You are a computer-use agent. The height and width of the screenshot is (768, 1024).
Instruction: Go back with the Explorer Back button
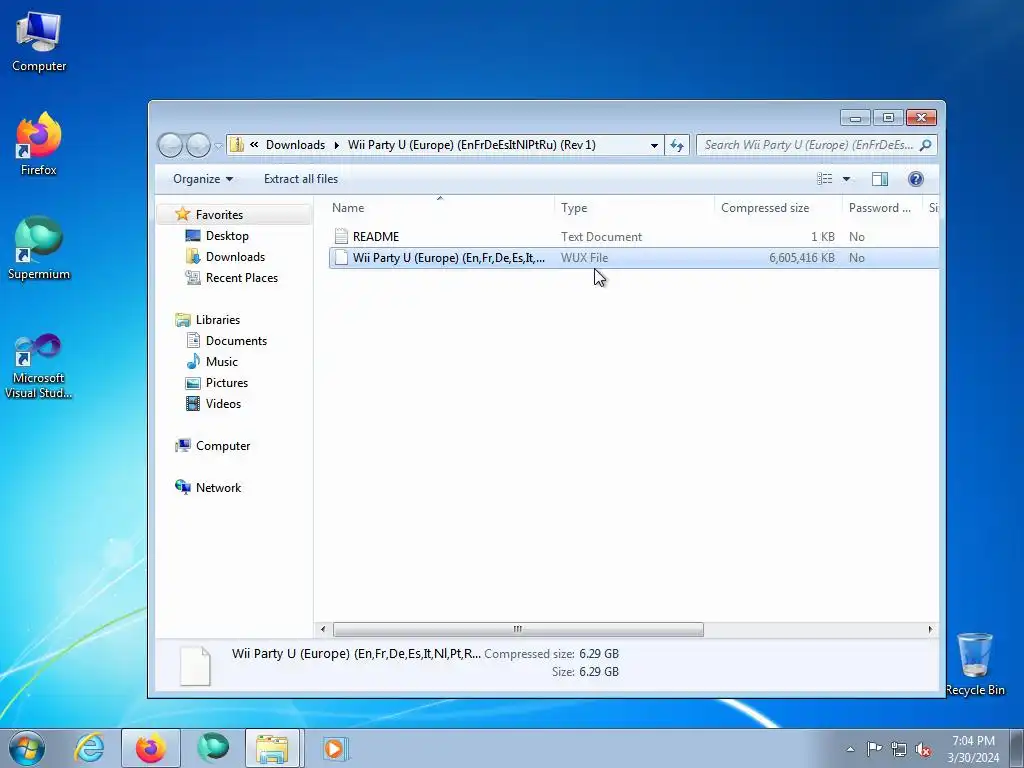click(x=170, y=145)
